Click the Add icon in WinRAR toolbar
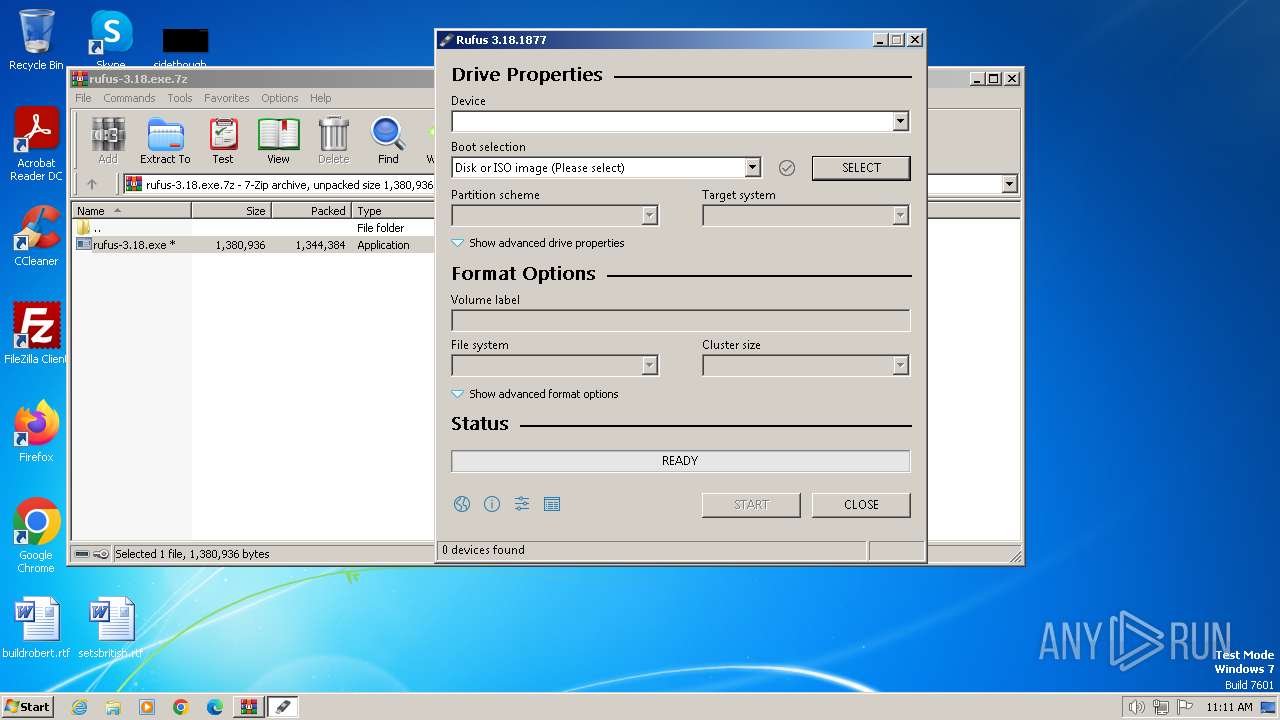This screenshot has width=1280, height=720. click(107, 141)
